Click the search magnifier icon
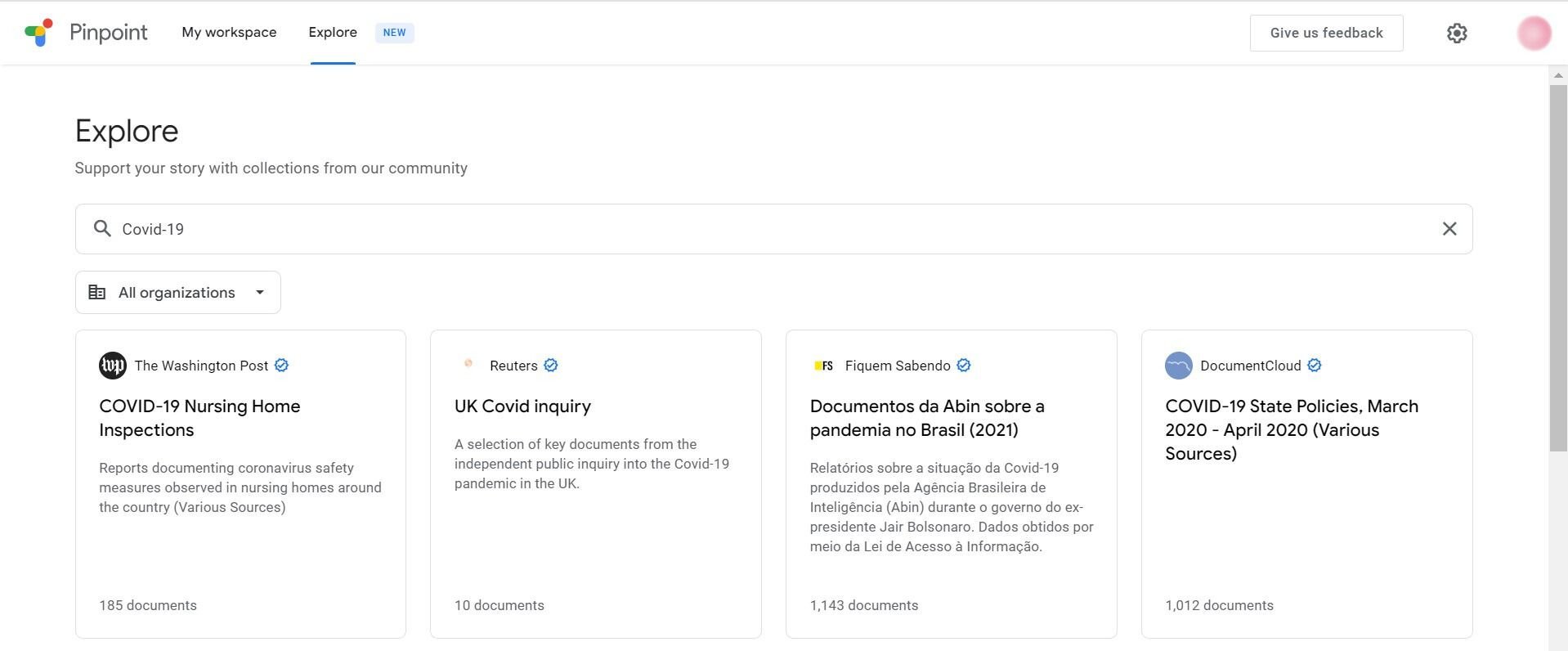The image size is (1568, 651). pyautogui.click(x=102, y=229)
